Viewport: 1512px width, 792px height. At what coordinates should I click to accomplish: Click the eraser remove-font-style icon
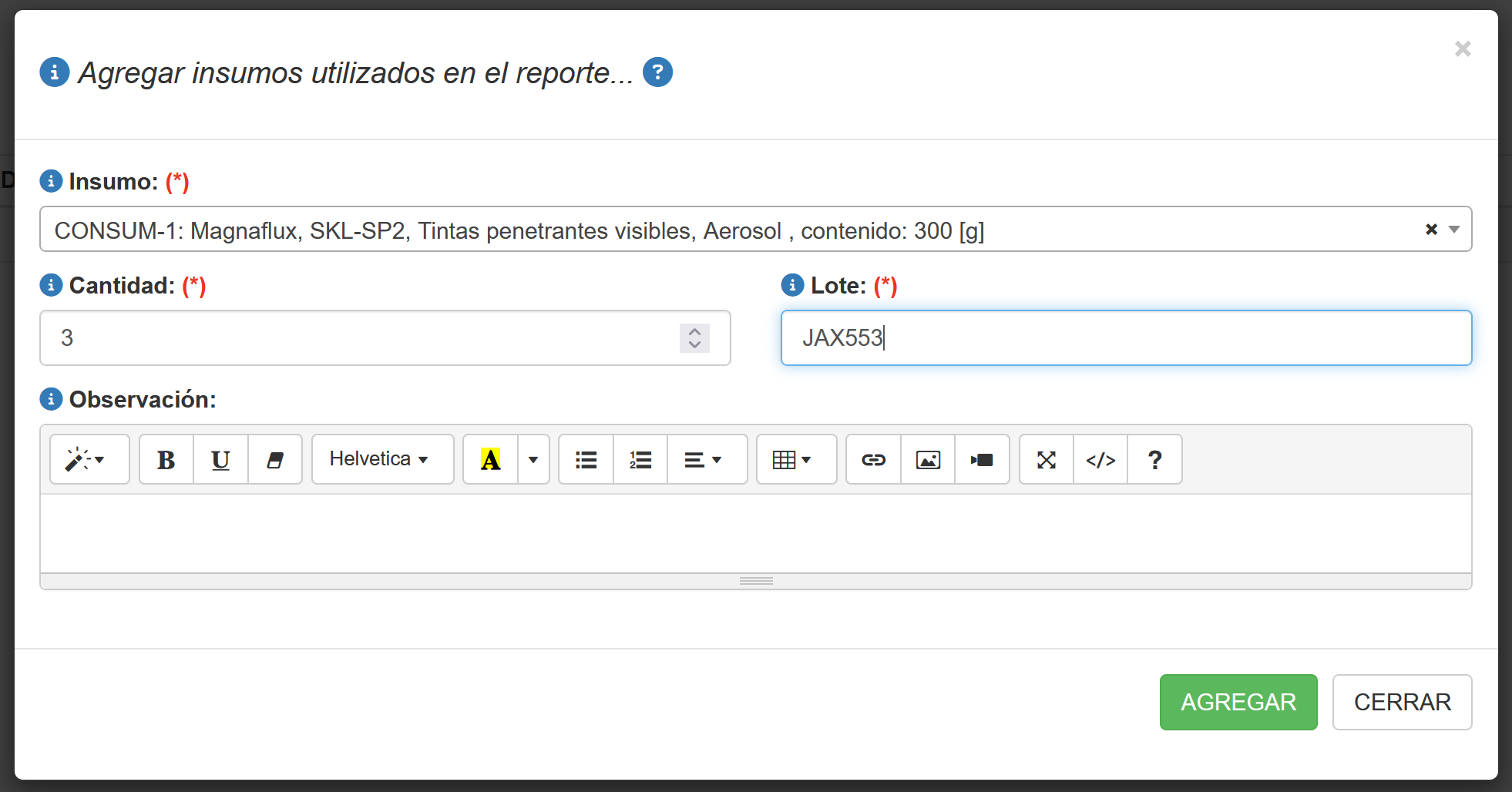coord(274,460)
